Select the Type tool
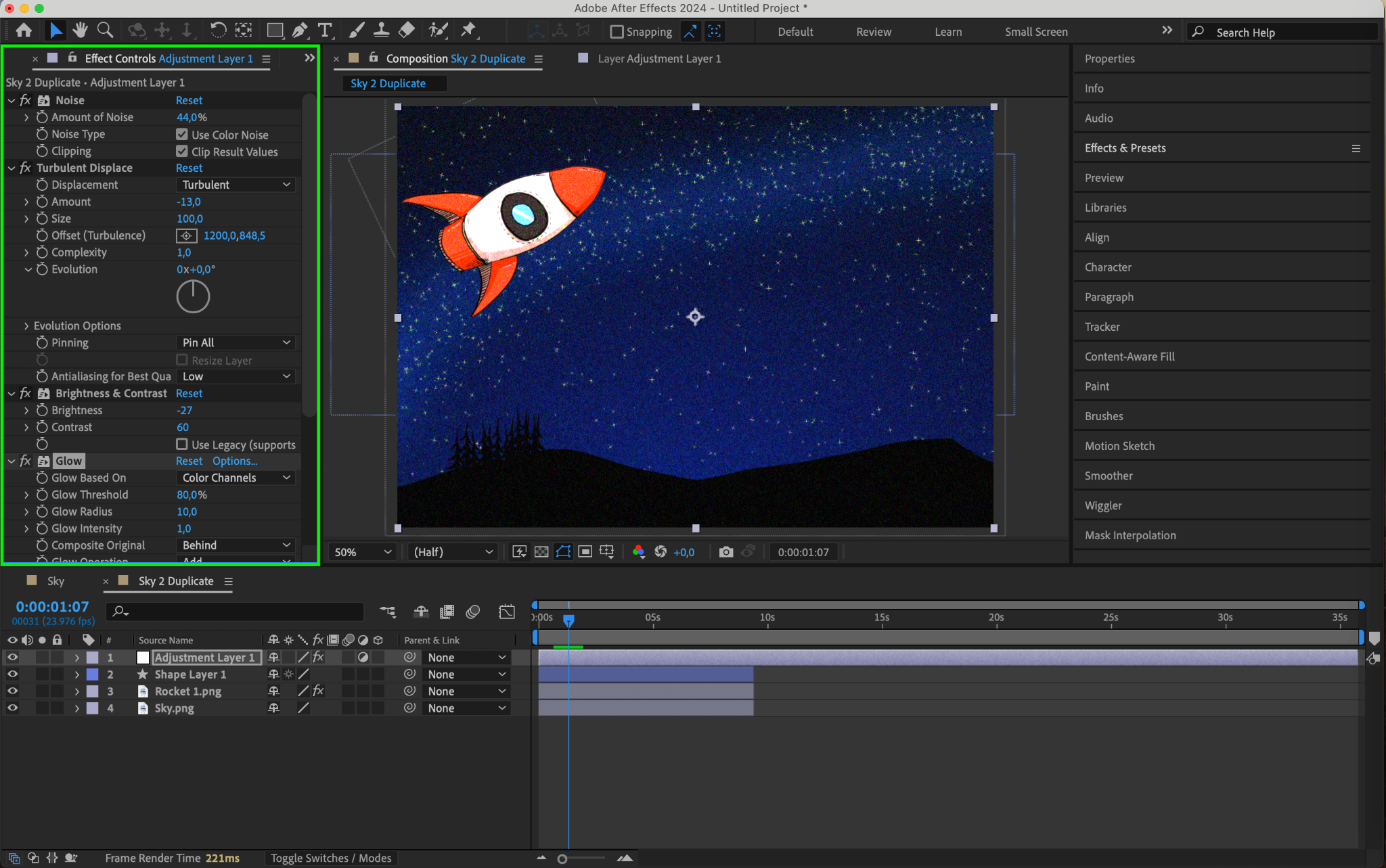This screenshot has width=1386, height=868. click(x=325, y=30)
